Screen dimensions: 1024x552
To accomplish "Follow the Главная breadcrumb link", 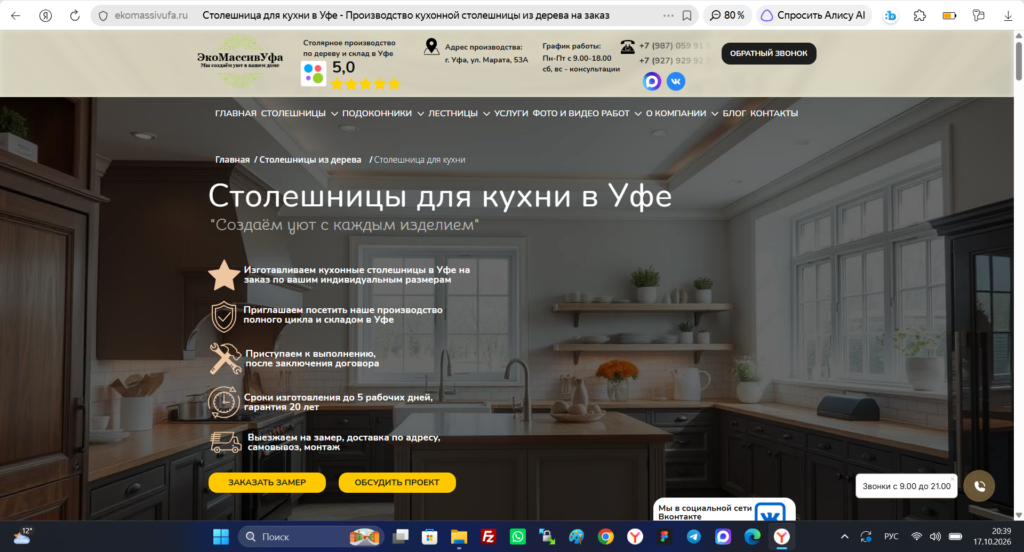I will click(x=232, y=159).
